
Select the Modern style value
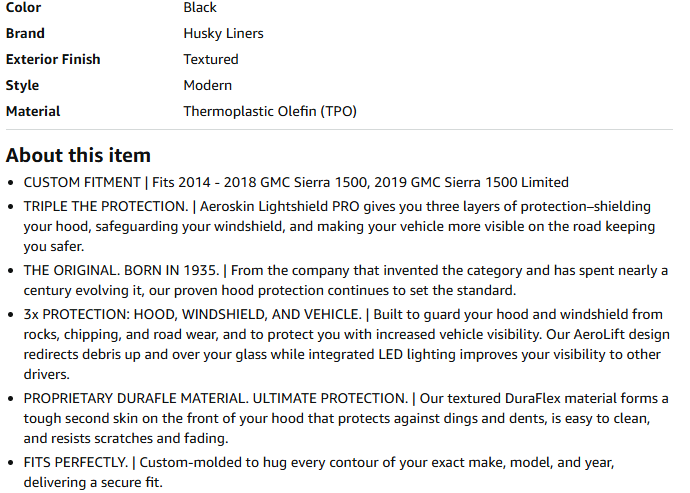pyautogui.click(x=208, y=85)
